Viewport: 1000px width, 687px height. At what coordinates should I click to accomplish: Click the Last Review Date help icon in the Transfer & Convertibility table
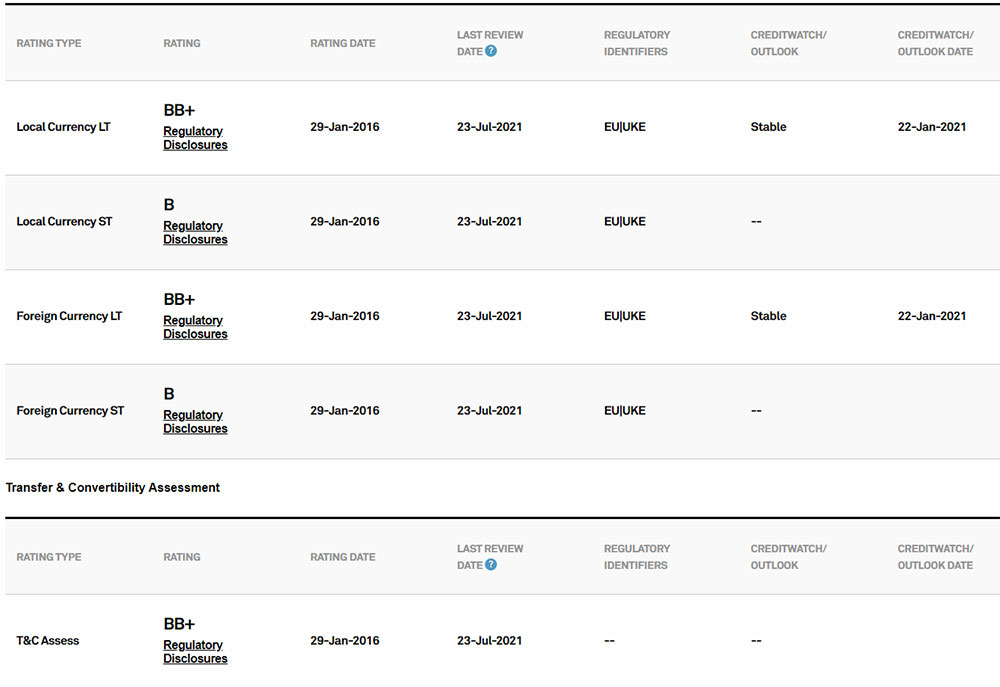click(491, 565)
